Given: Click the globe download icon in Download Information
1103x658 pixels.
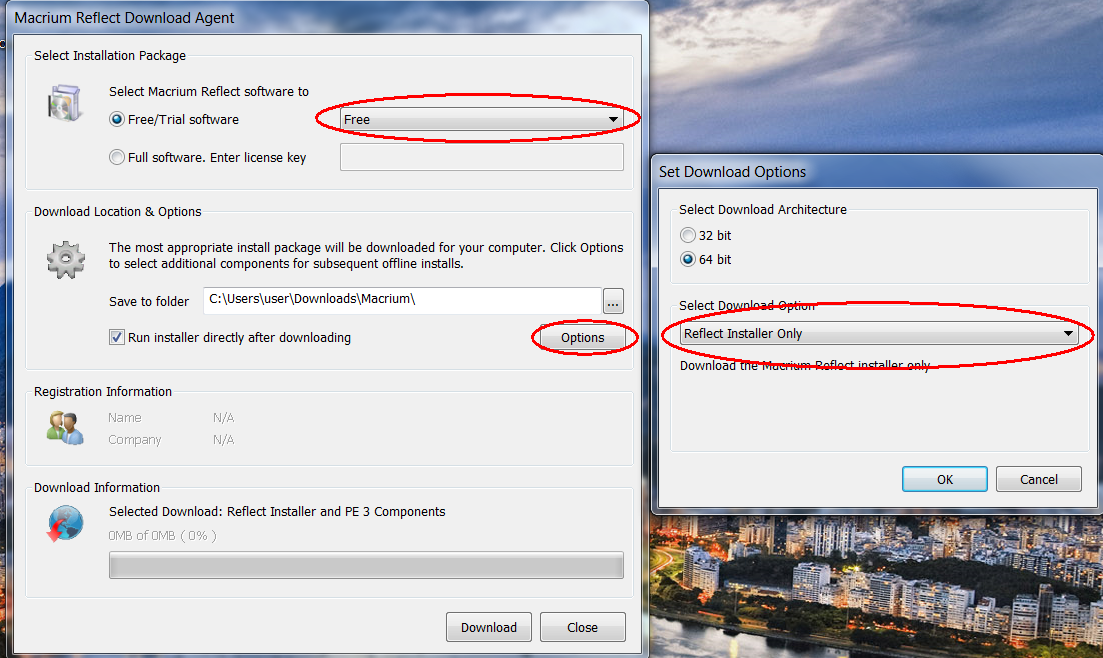Looking at the screenshot, I should [65, 524].
